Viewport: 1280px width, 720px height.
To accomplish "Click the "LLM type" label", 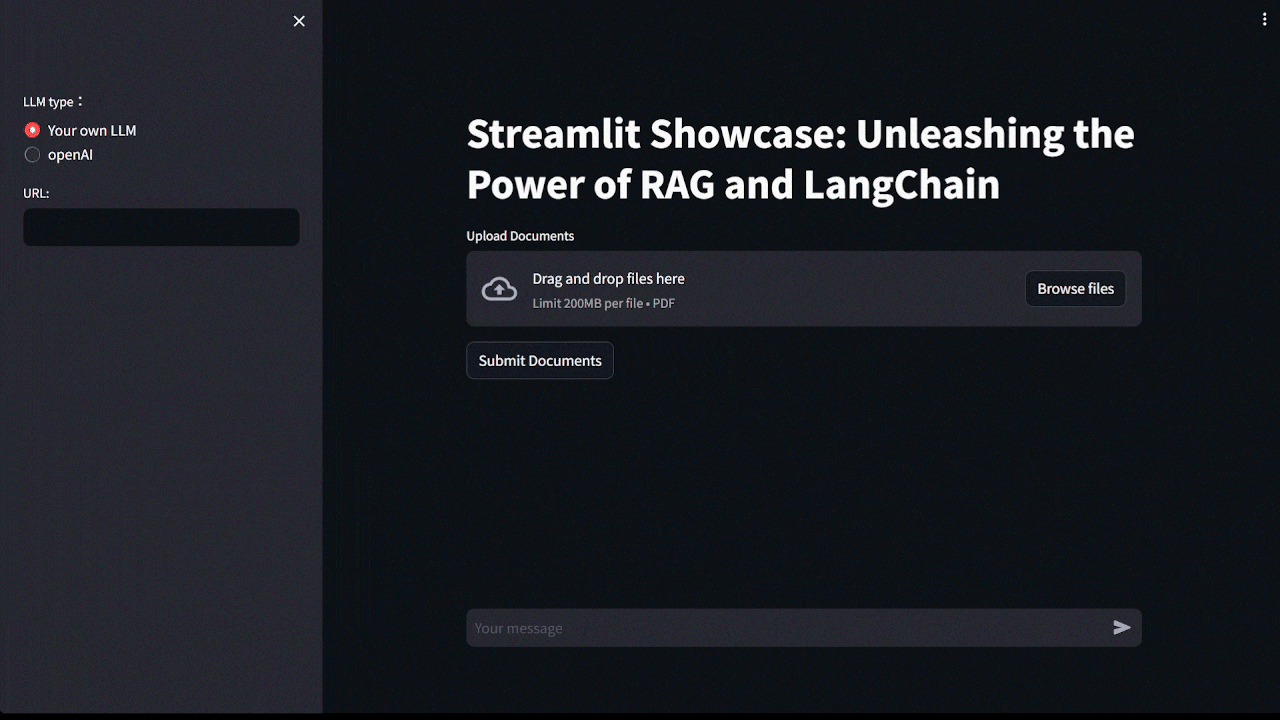I will 49,102.
